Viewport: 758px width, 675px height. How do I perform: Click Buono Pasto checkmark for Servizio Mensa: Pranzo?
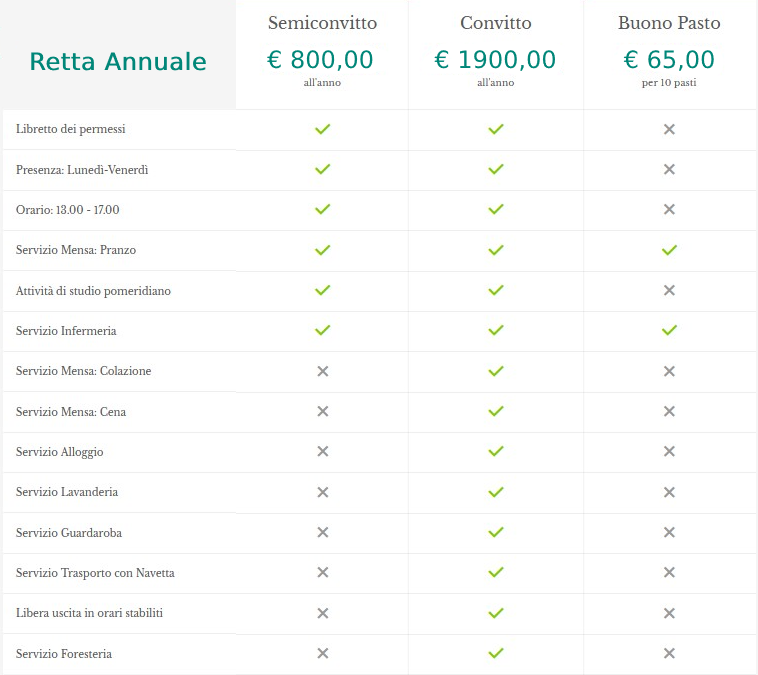pos(669,250)
